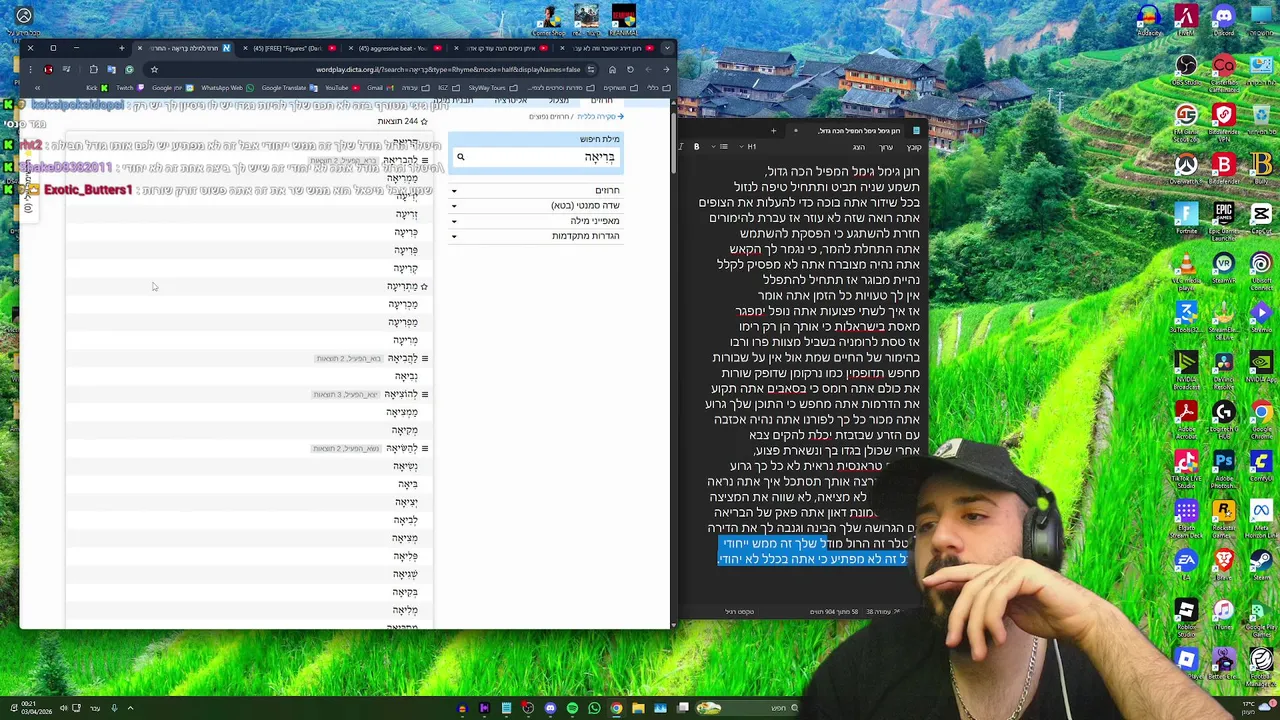Open Audacity from the desktop
The width and height of the screenshot is (1280, 720).
(1149, 18)
